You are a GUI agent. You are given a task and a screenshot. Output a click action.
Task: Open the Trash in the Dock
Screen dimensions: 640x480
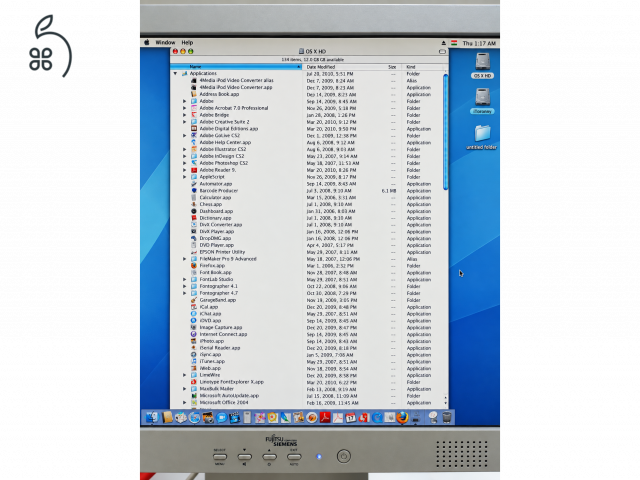pos(447,417)
